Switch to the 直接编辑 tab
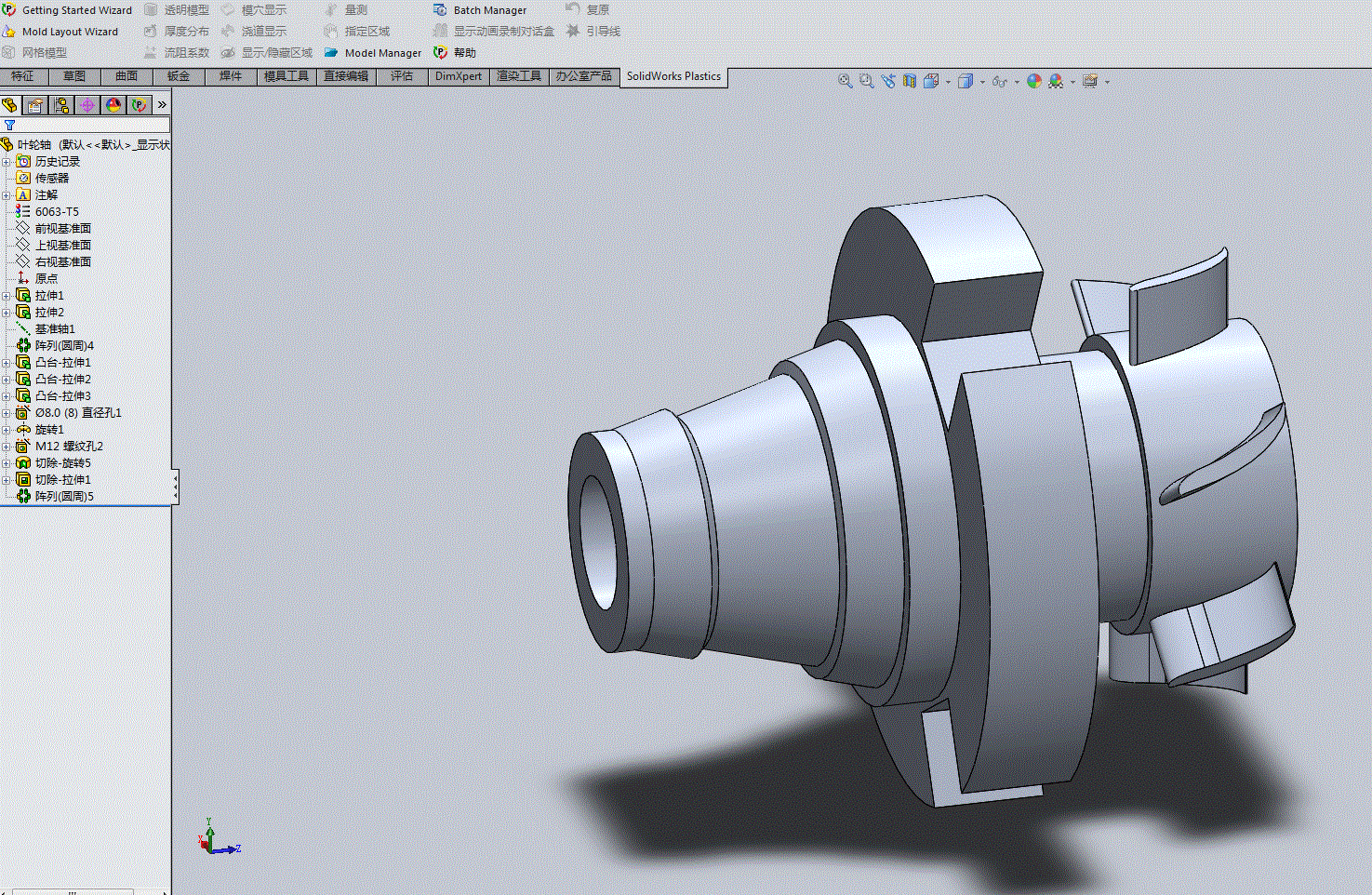The height and width of the screenshot is (895, 1372). (346, 76)
